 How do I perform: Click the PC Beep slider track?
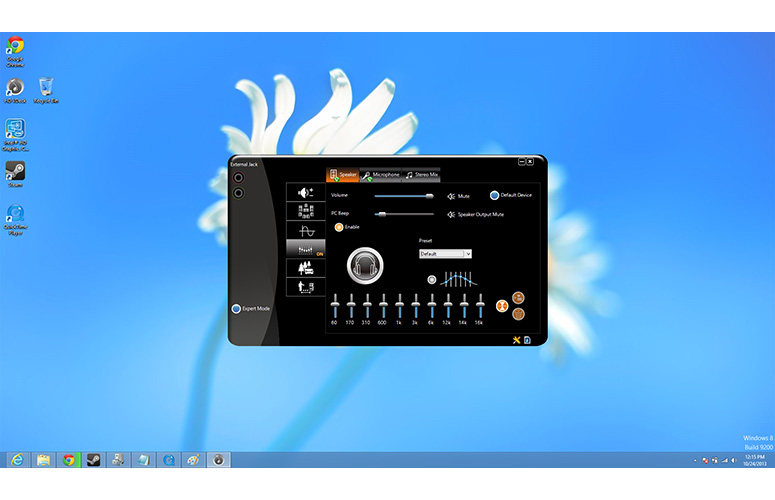(x=404, y=214)
